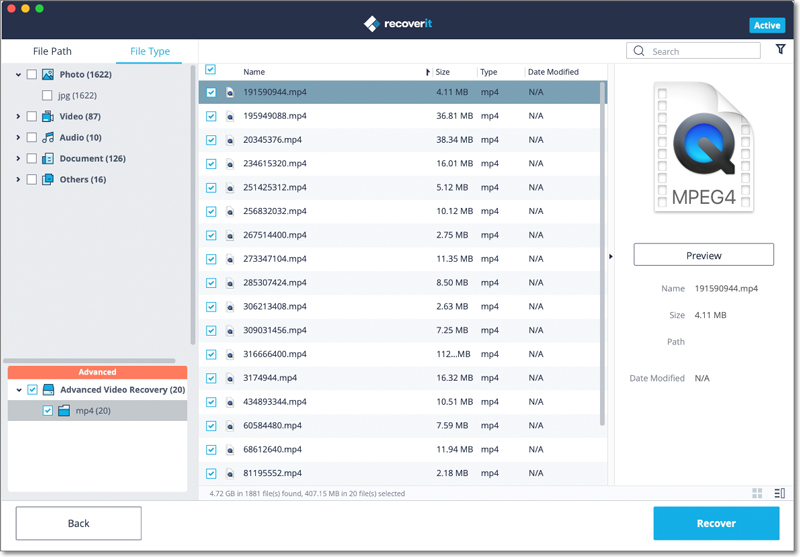
Task: Sort by Type column header
Action: click(488, 72)
